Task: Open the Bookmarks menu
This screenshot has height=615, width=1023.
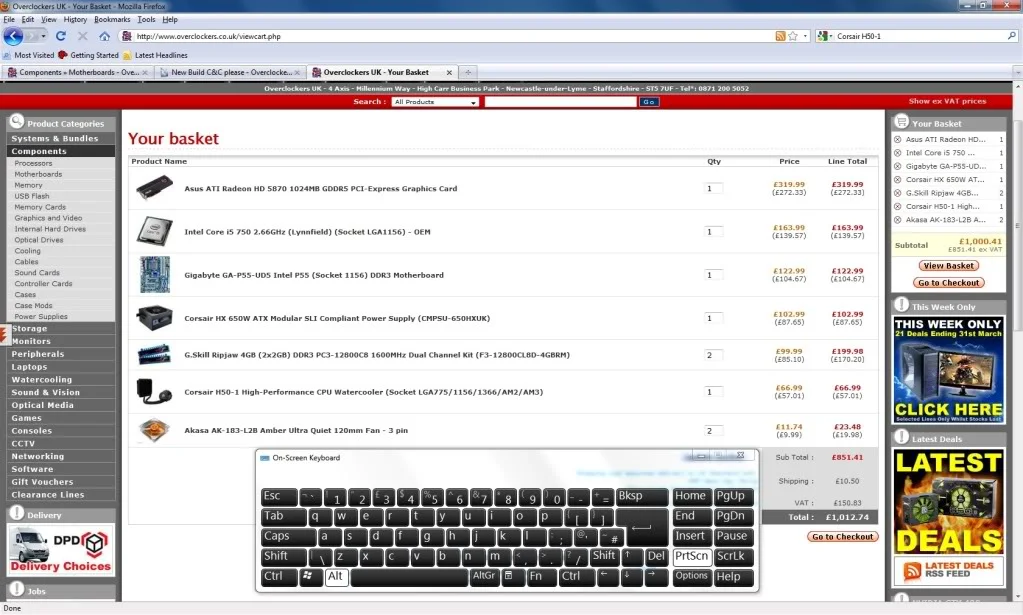Action: [x=112, y=20]
